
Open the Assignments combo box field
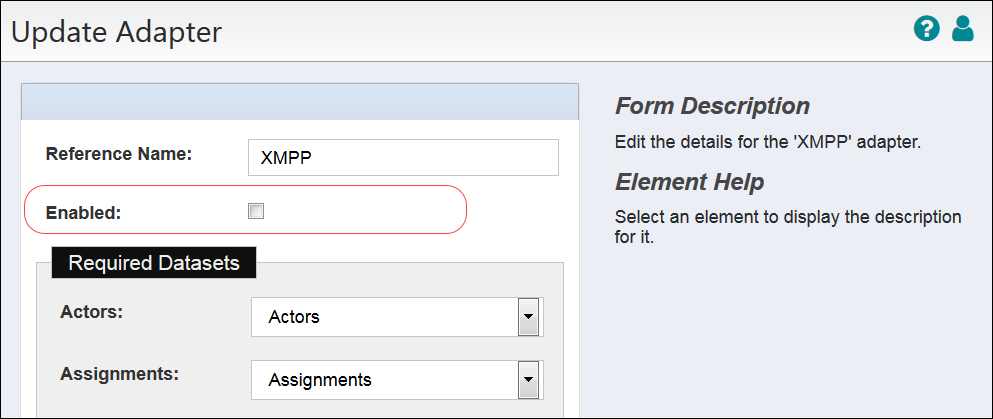click(x=397, y=380)
